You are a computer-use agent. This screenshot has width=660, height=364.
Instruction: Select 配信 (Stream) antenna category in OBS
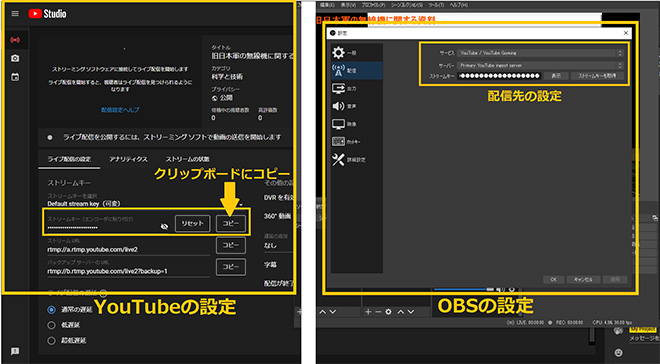357,71
